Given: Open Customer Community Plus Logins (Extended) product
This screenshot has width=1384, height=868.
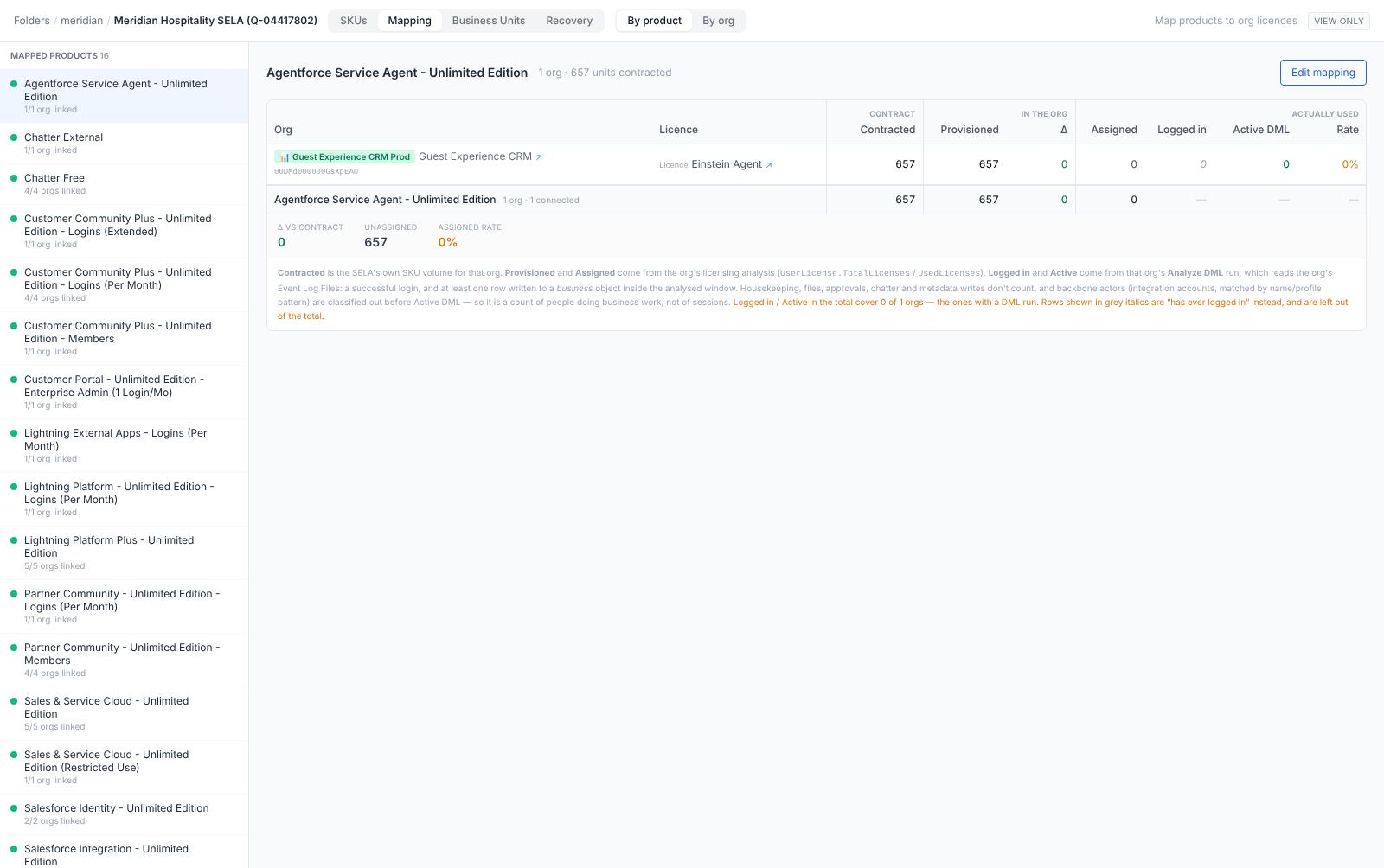Looking at the screenshot, I should 124,231.
